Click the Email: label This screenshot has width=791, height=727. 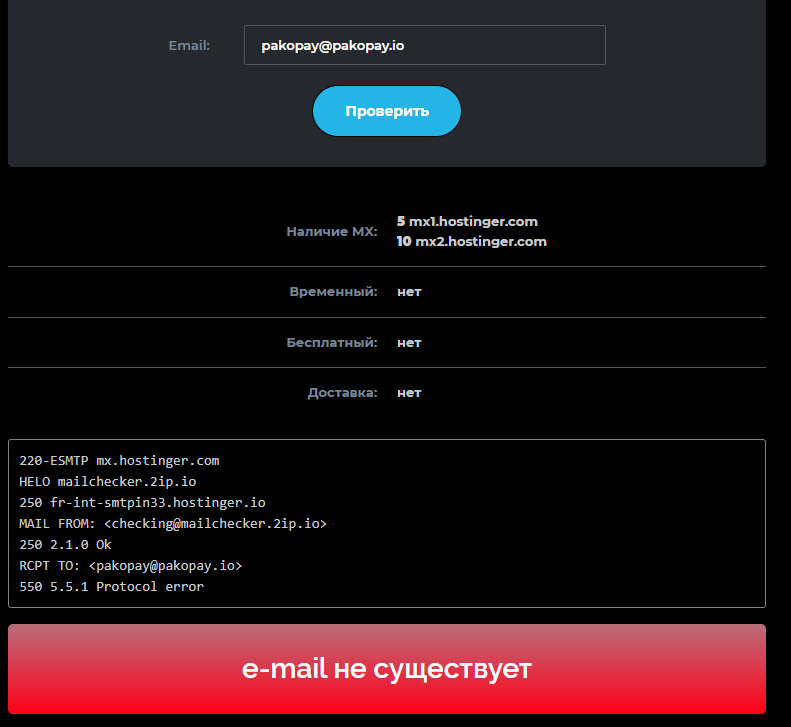tap(189, 45)
